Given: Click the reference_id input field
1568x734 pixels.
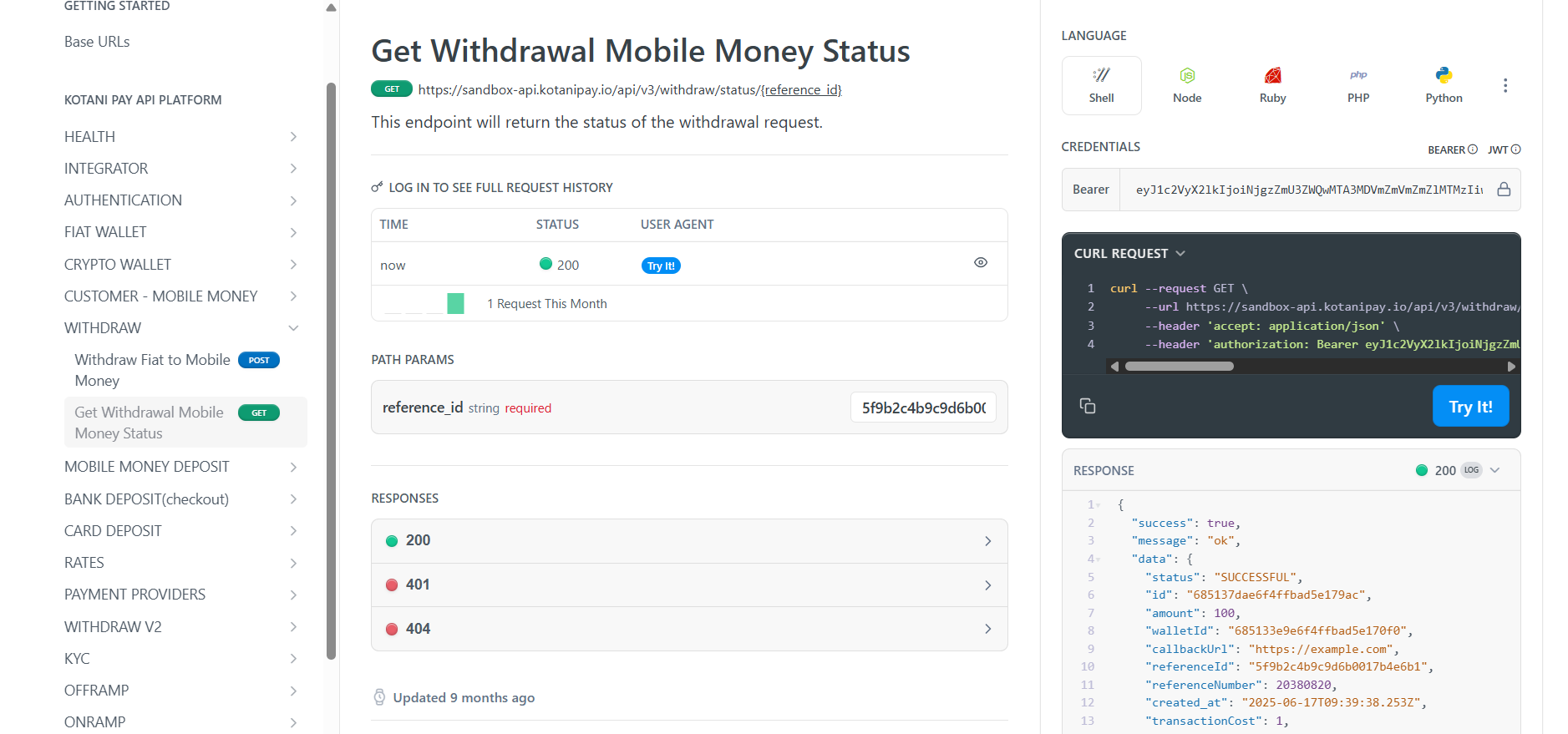Looking at the screenshot, I should click(x=923, y=407).
